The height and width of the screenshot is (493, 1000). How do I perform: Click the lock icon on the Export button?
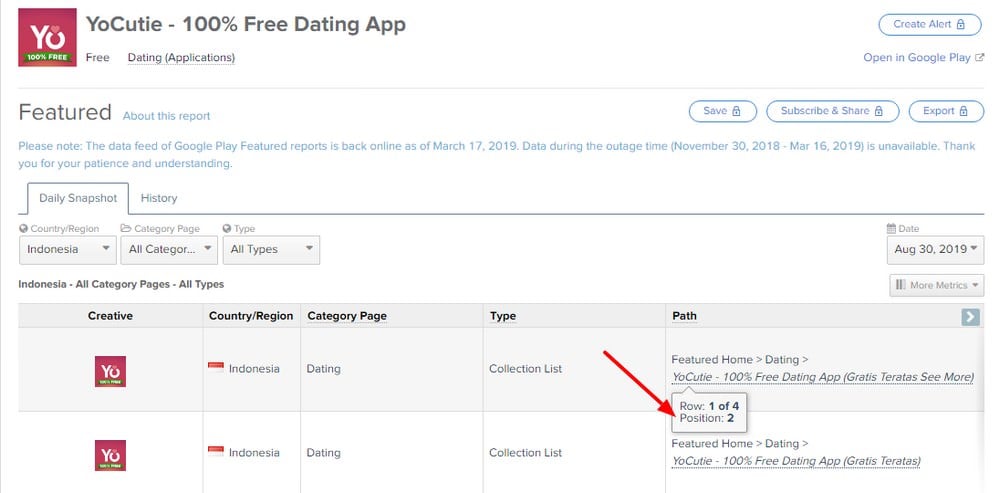(x=963, y=111)
